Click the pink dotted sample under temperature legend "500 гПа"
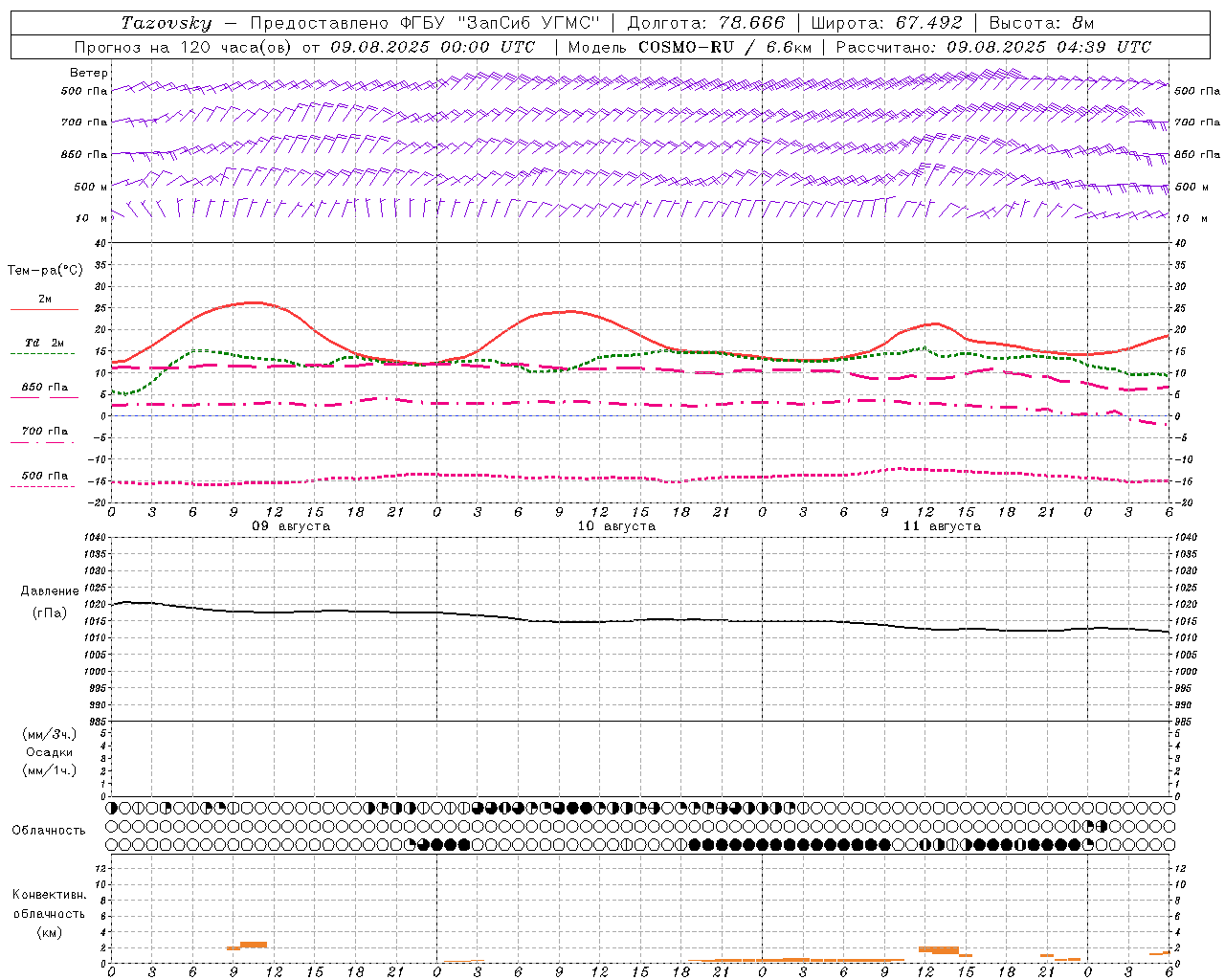This screenshot has height=980, width=1225. tap(43, 486)
